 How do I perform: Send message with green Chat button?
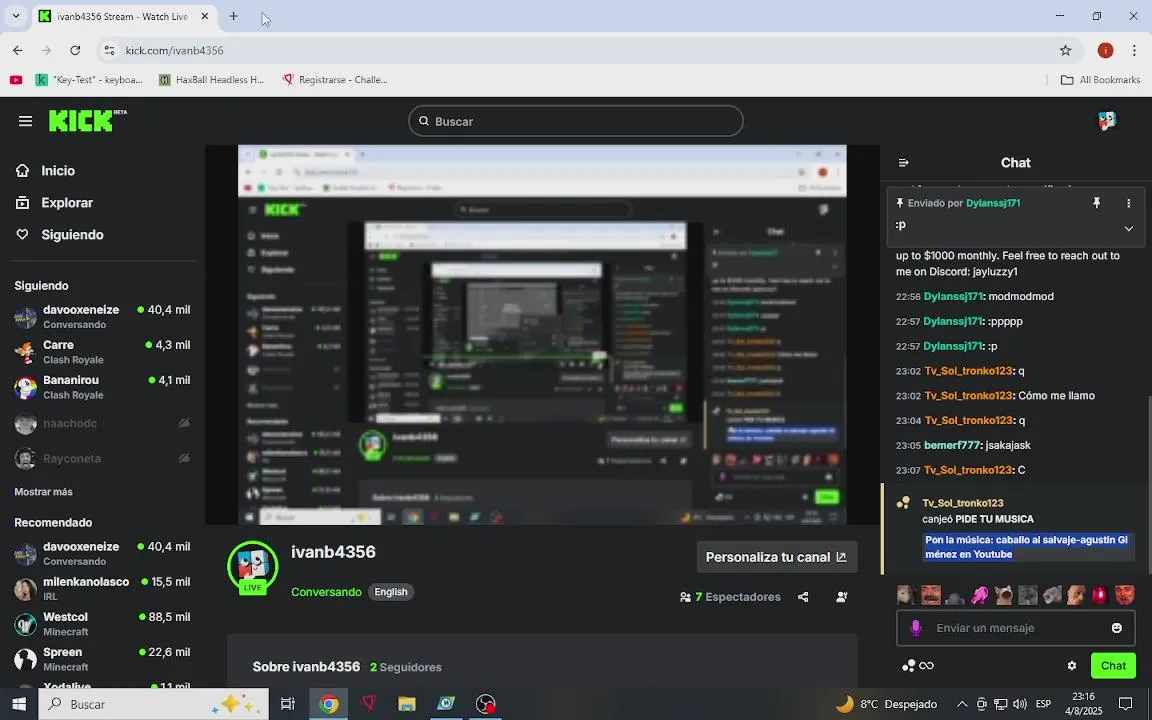pyautogui.click(x=1113, y=666)
